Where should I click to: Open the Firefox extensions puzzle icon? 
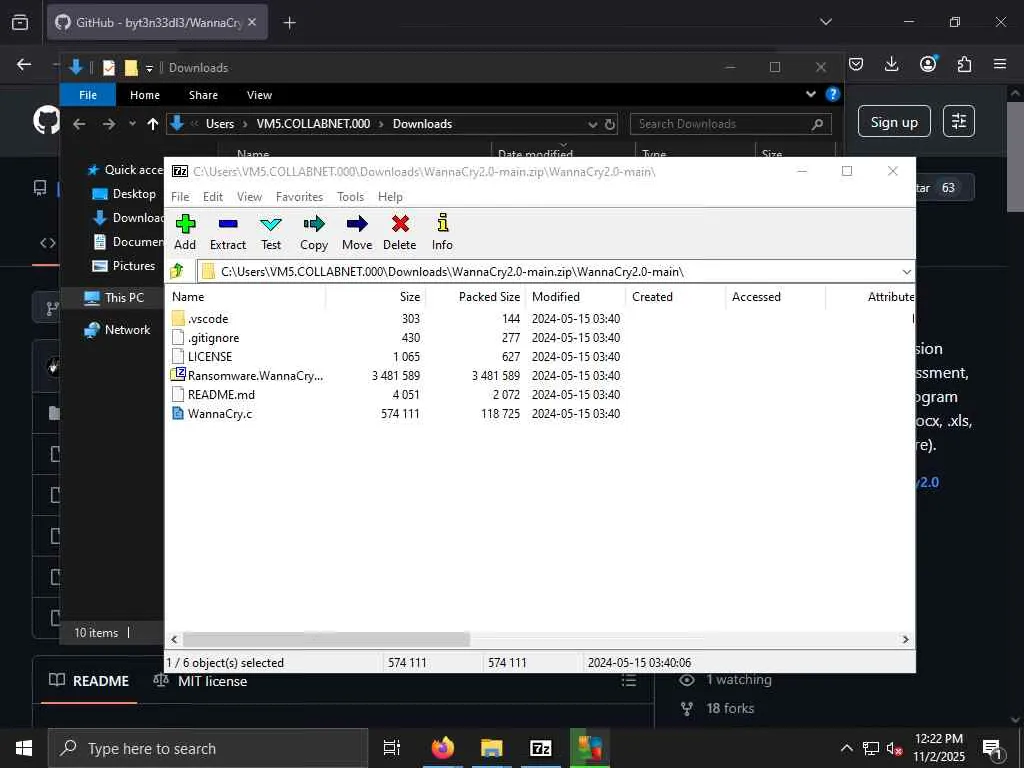(x=965, y=64)
